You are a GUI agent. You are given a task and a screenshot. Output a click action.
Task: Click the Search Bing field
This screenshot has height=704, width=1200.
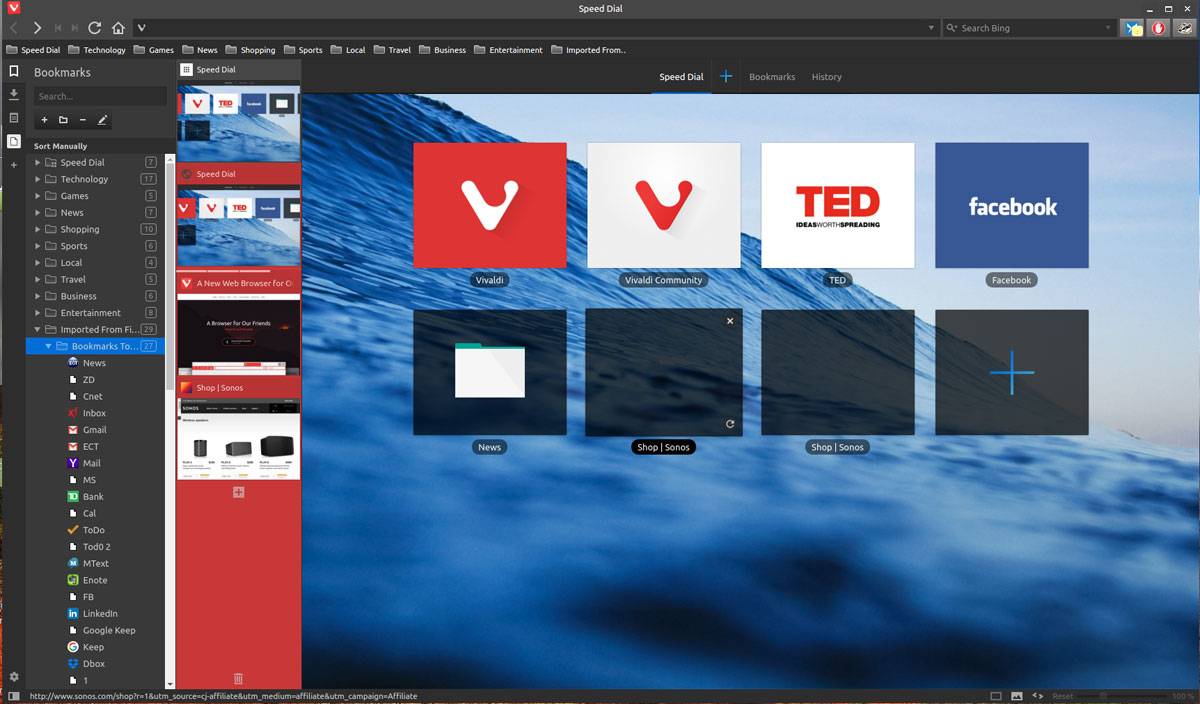pos(1030,28)
